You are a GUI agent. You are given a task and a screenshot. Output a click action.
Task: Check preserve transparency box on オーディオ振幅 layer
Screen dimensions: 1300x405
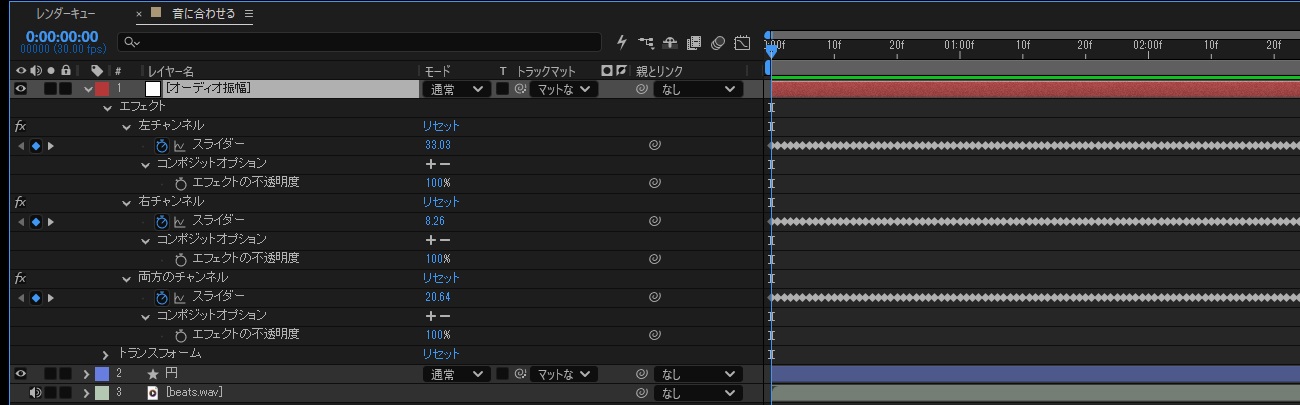click(502, 88)
